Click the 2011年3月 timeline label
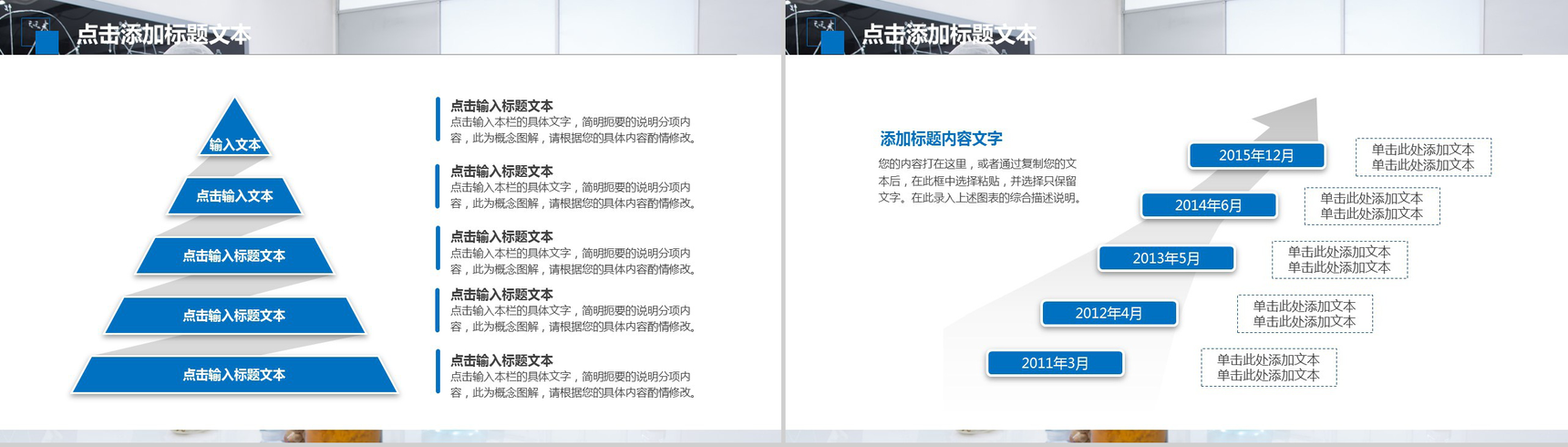 coord(1055,364)
